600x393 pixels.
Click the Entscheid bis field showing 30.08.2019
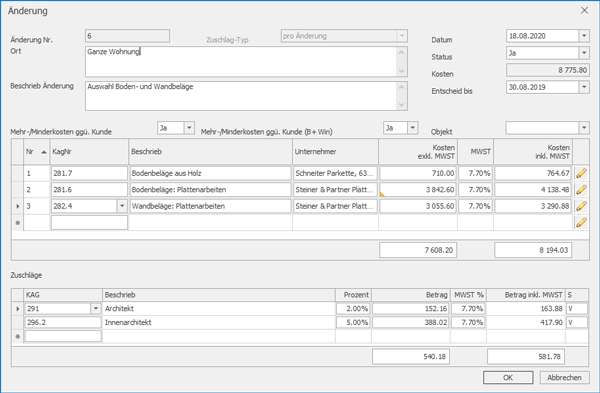[x=543, y=87]
